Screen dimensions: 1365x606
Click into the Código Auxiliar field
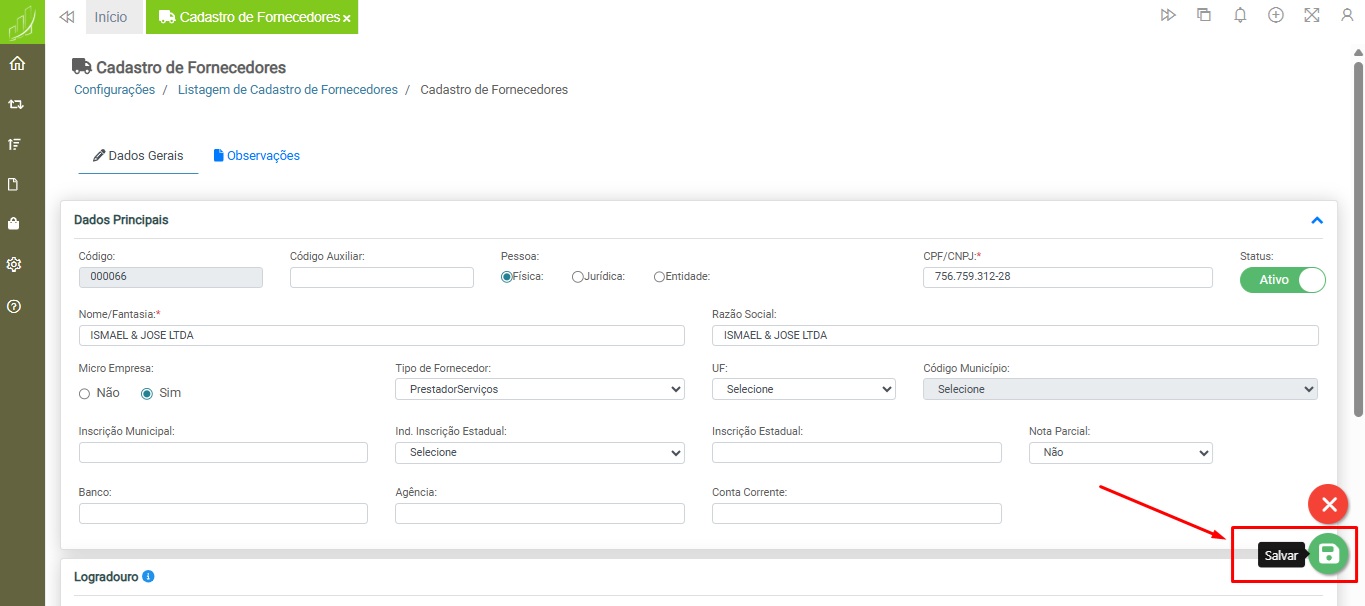(x=381, y=278)
